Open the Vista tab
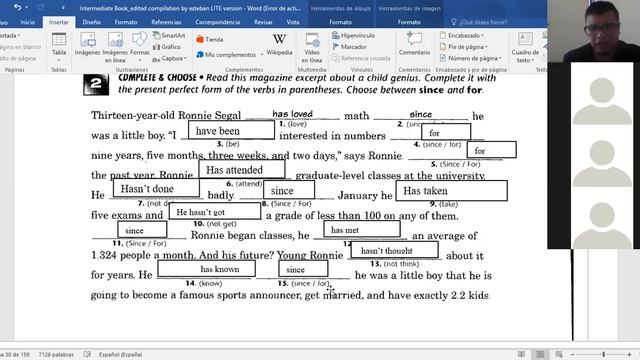Image resolution: width=640 pixels, height=360 pixels. pos(293,22)
